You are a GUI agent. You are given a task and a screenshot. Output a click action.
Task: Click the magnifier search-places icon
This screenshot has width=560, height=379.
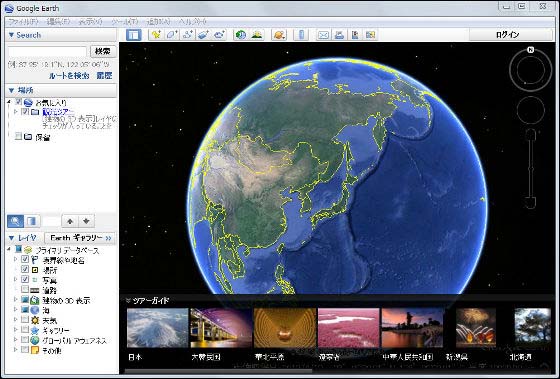coord(15,221)
